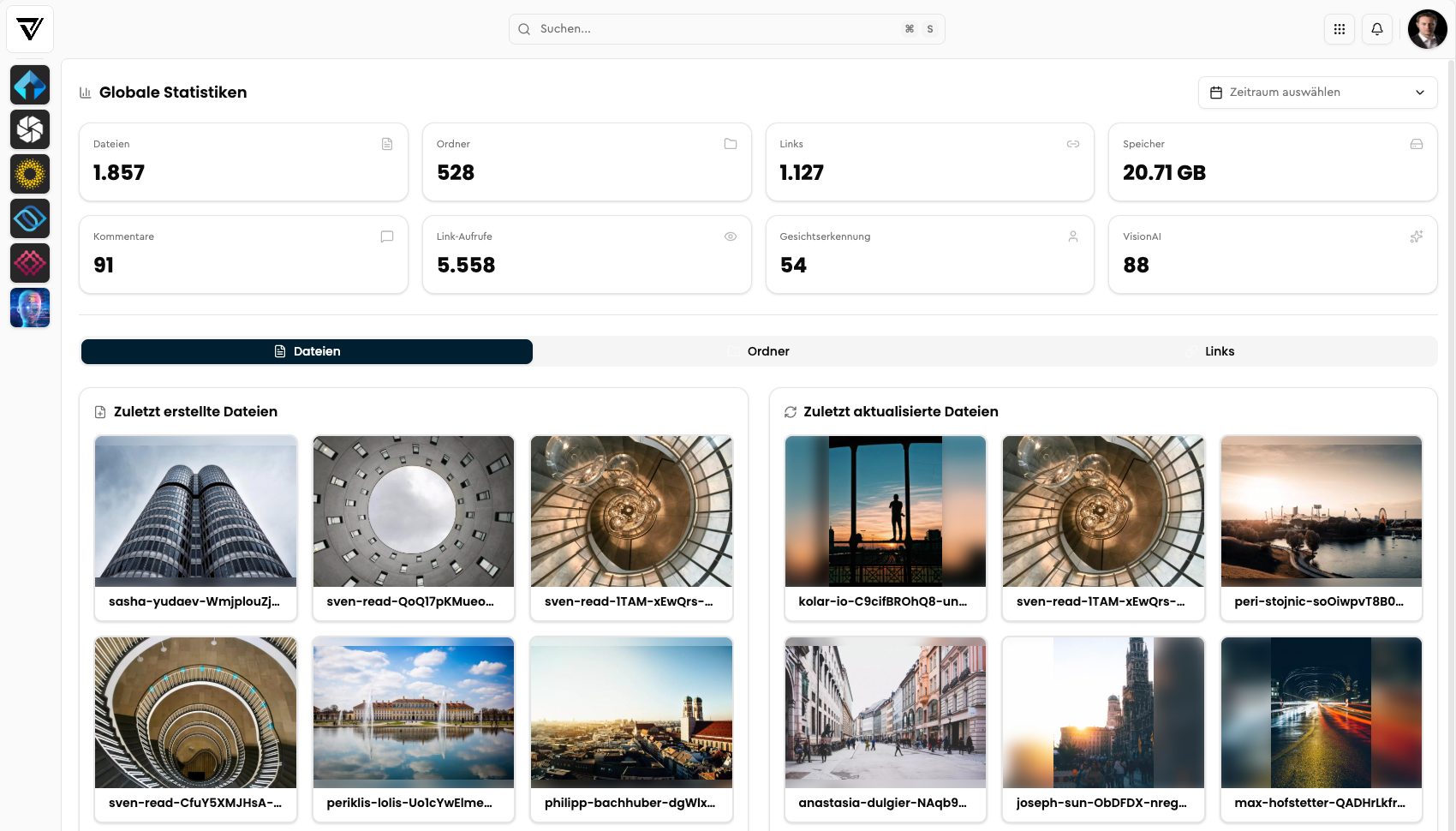Open the VisionAI card showing 88
This screenshot has height=831, width=1456.
click(1273, 254)
